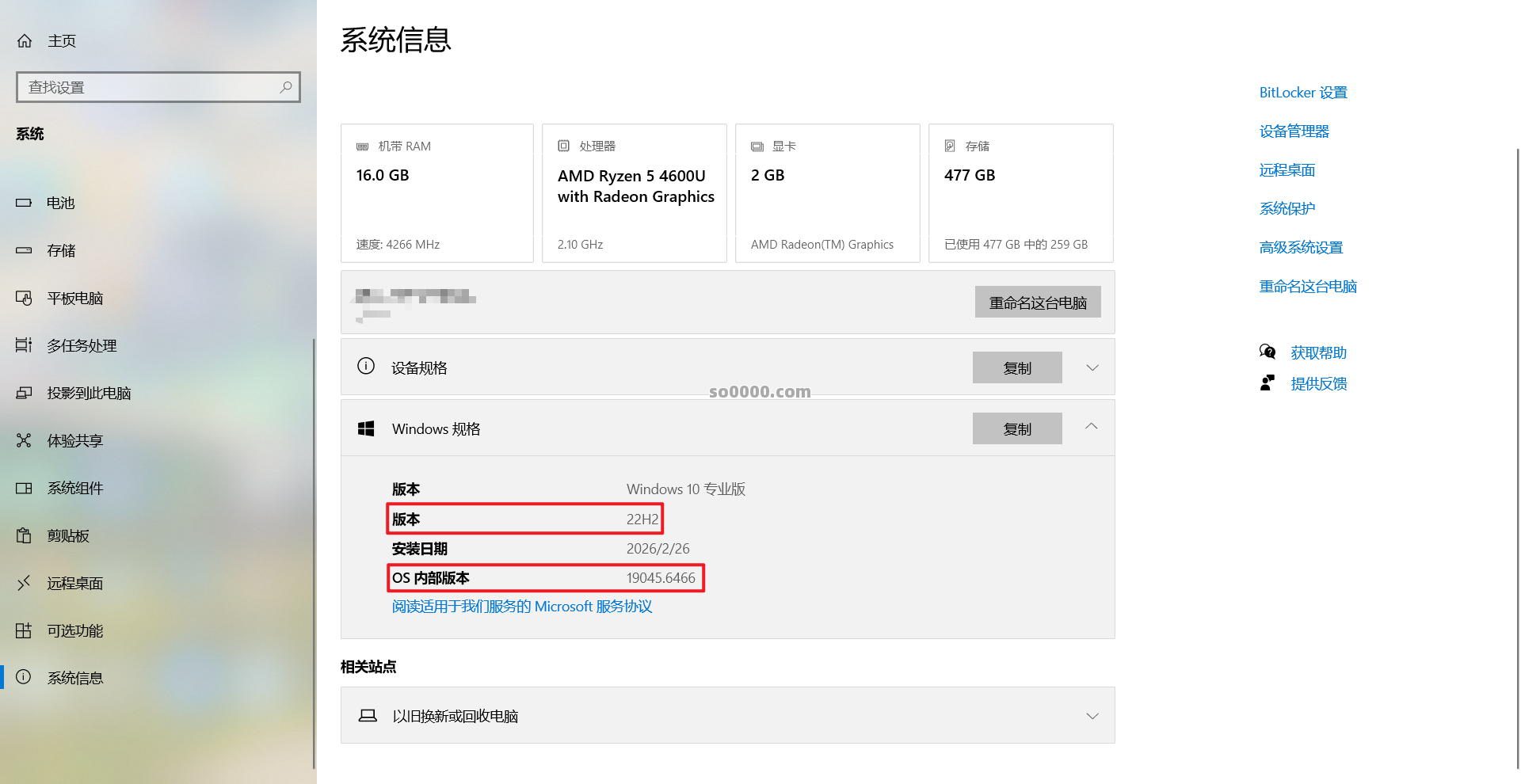This screenshot has width=1521, height=784.
Task: Collapse the Windows 规格 section
Action: click(1092, 427)
